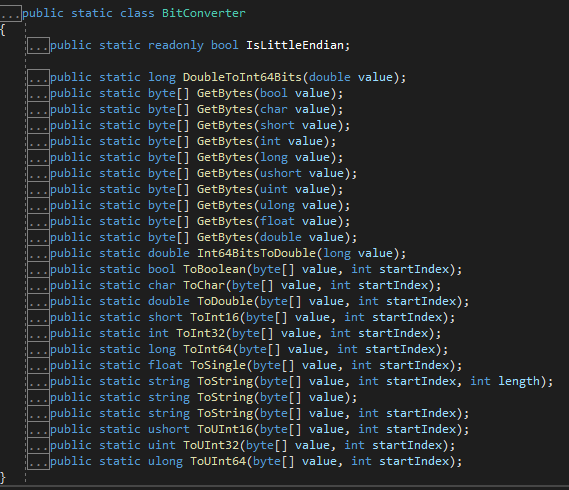Click the DoubleToInt64Bits method name

tap(242, 77)
